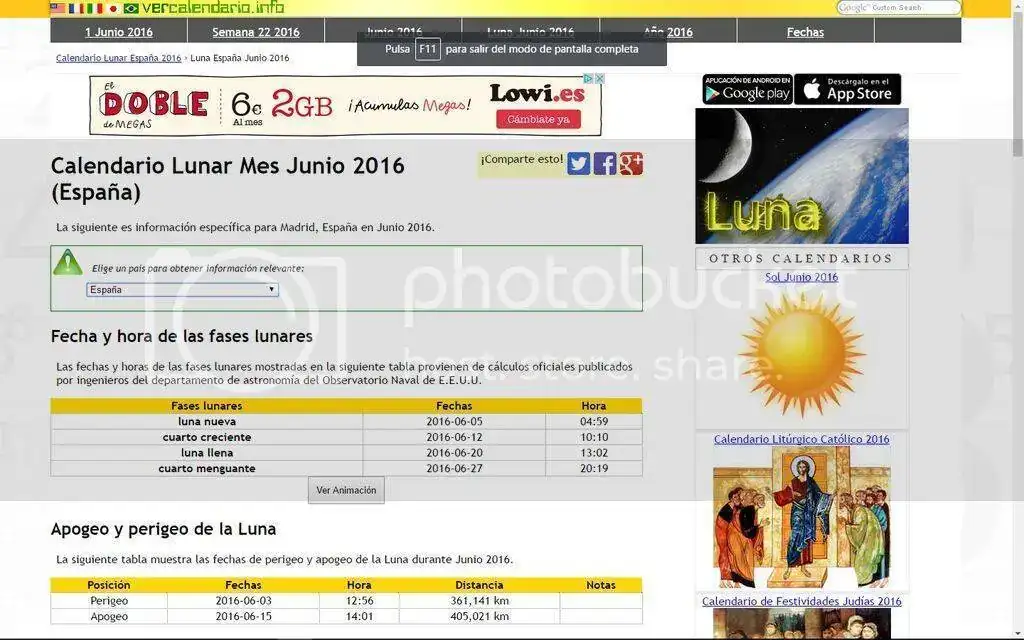Open the Fechas menu item
The width and height of the screenshot is (1024, 640).
[x=805, y=32]
